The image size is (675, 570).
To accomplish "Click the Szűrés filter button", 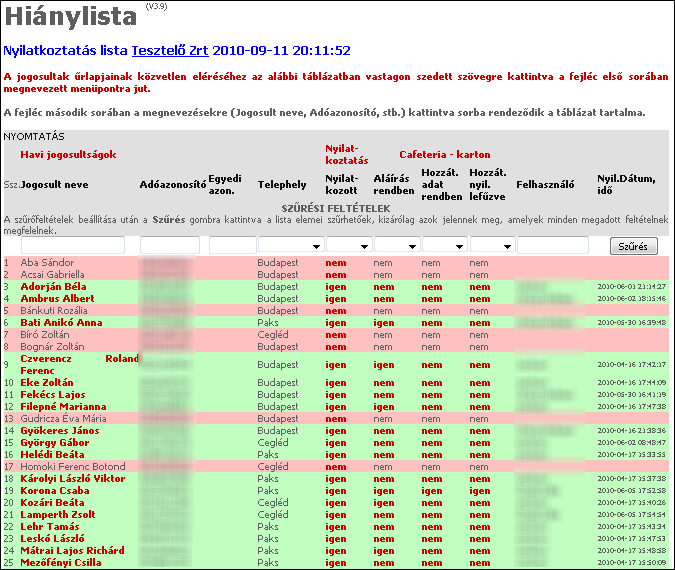I will (633, 246).
